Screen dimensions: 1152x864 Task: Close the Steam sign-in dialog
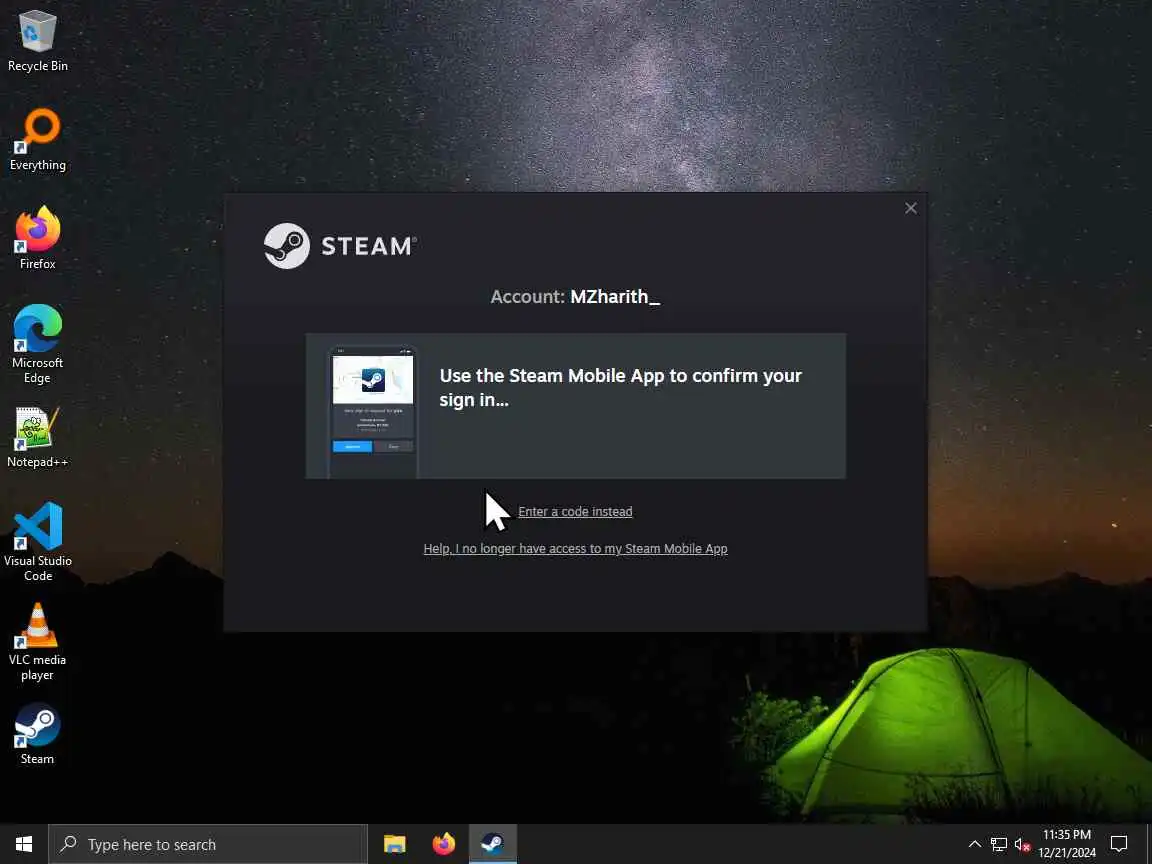pyautogui.click(x=910, y=208)
